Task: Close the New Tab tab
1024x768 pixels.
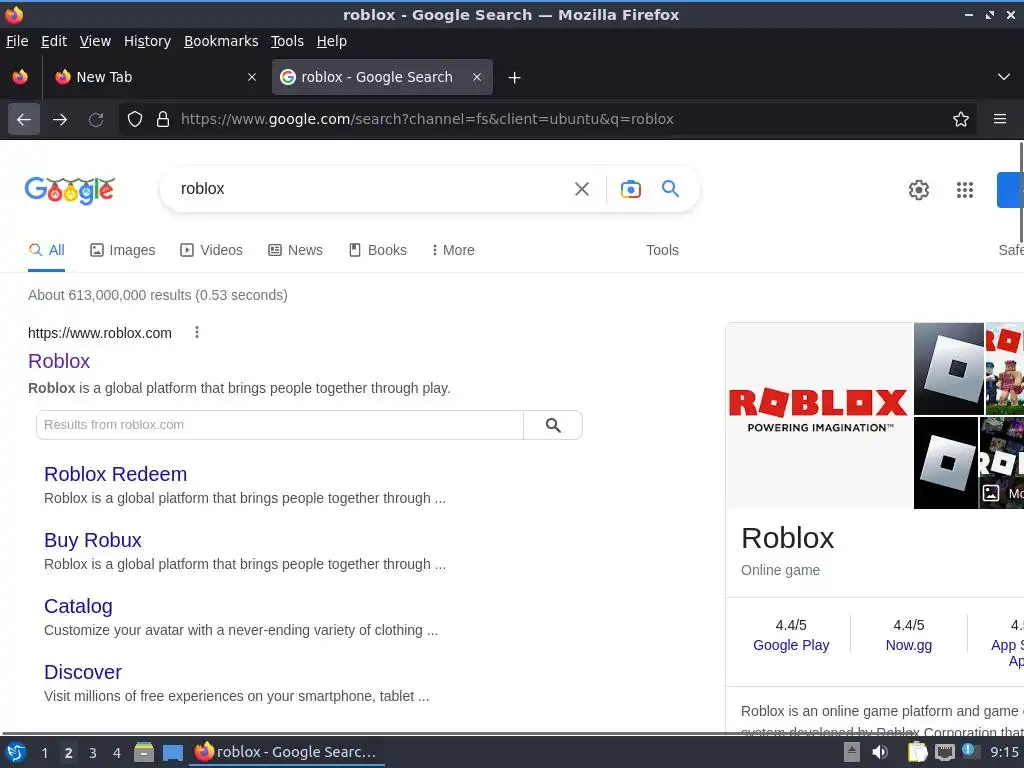Action: pyautogui.click(x=251, y=77)
